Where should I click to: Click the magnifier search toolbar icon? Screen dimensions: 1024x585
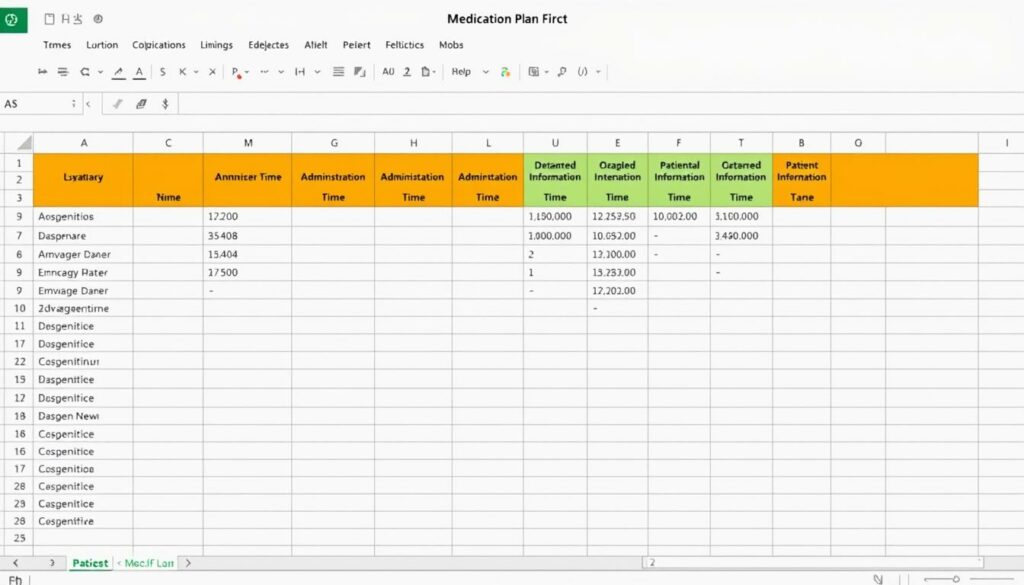click(x=562, y=72)
